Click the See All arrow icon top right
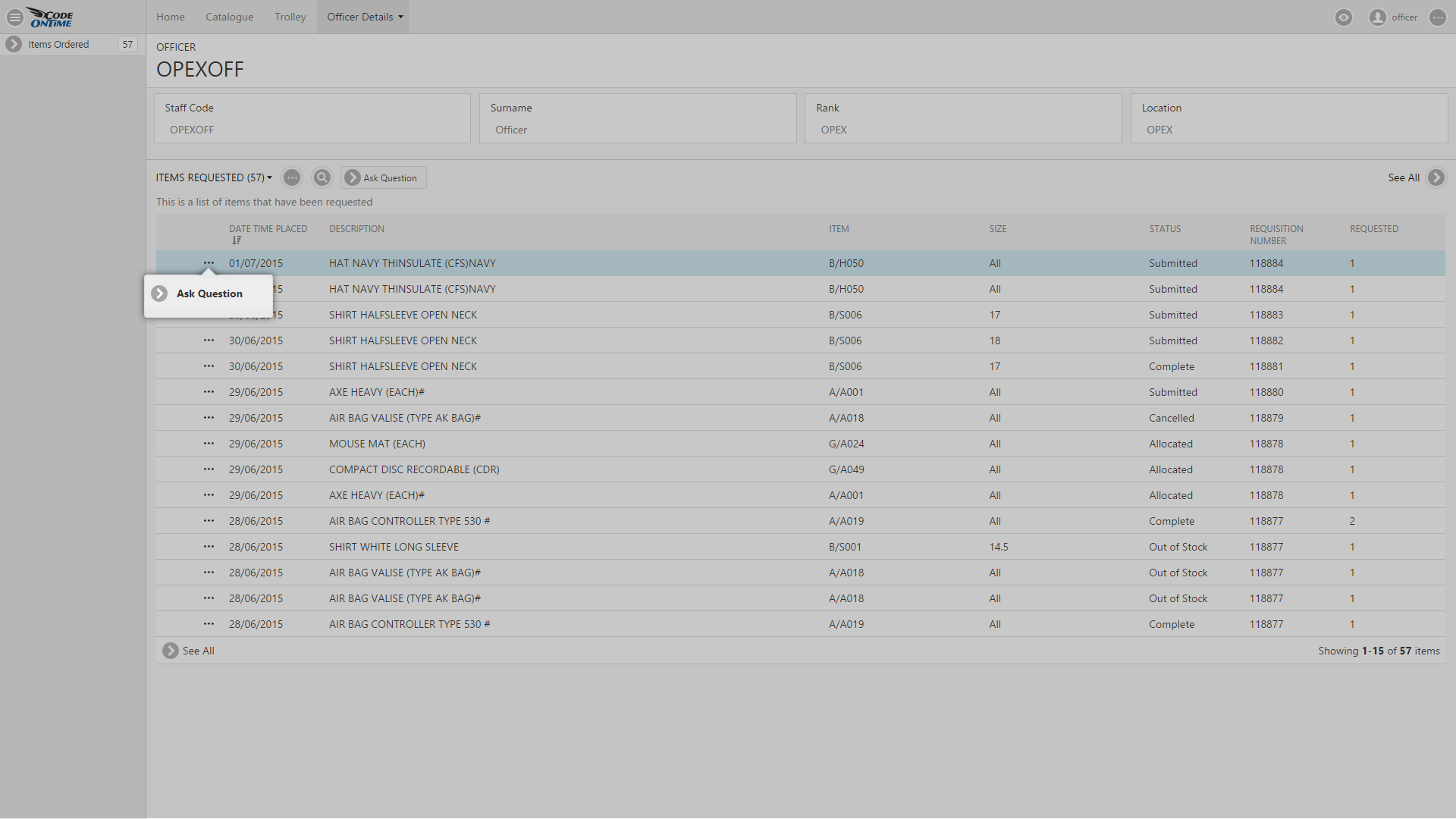This screenshot has height=819, width=1456. (1436, 177)
